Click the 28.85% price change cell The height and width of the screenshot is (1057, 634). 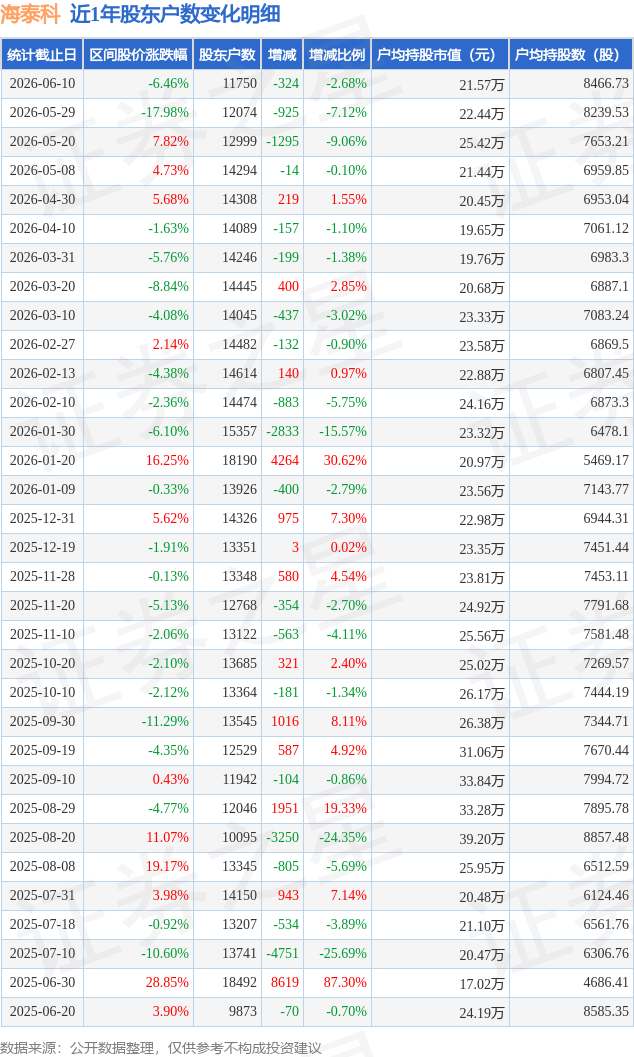coord(167,982)
